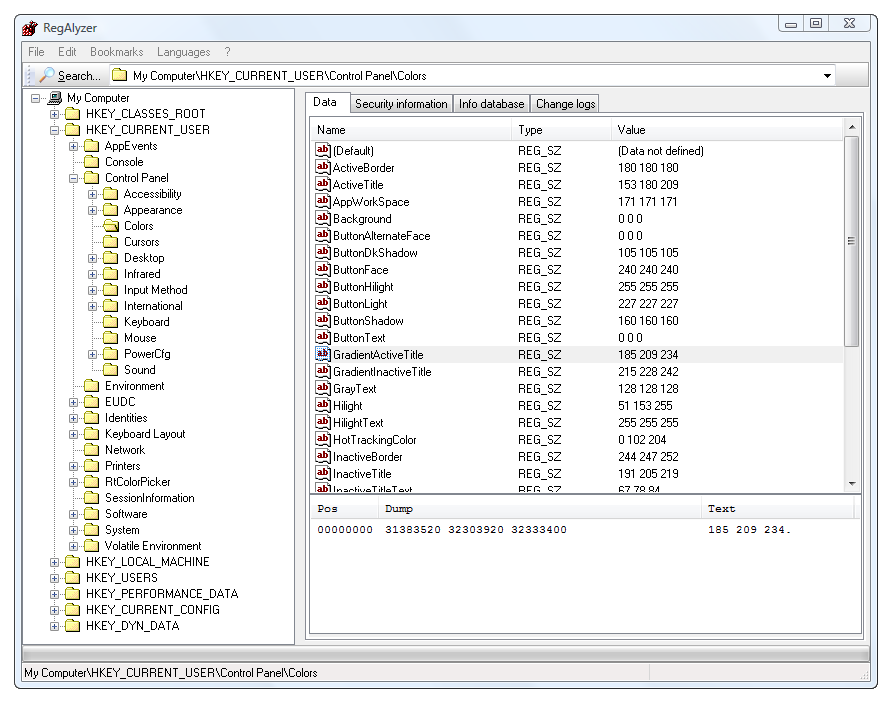Select the HKEY_CURRENT_CONFIG tree item
Screen dimensions: 896x707
pyautogui.click(x=153, y=610)
